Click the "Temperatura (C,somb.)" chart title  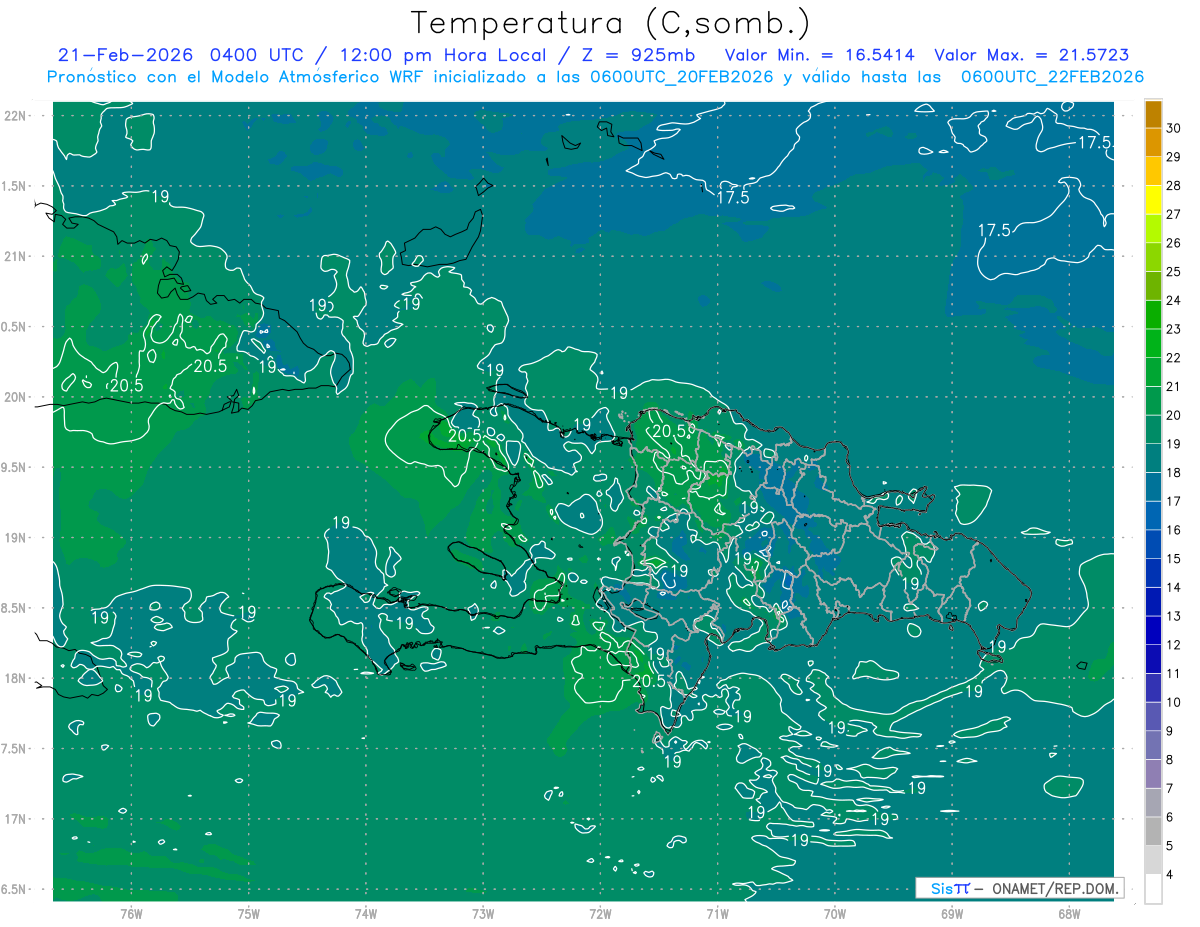tap(611, 23)
